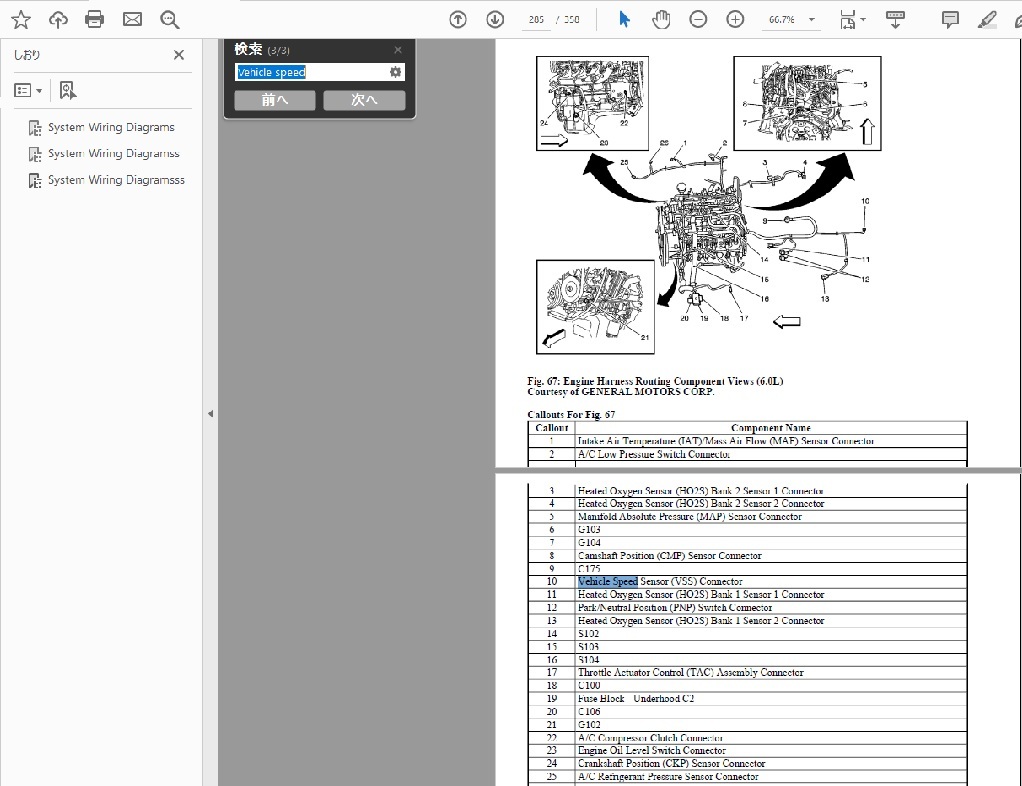Click 'A/C Refrigerant Pressure Sensor Connector' row
Viewport: 1022px width, 786px height.
point(747,776)
